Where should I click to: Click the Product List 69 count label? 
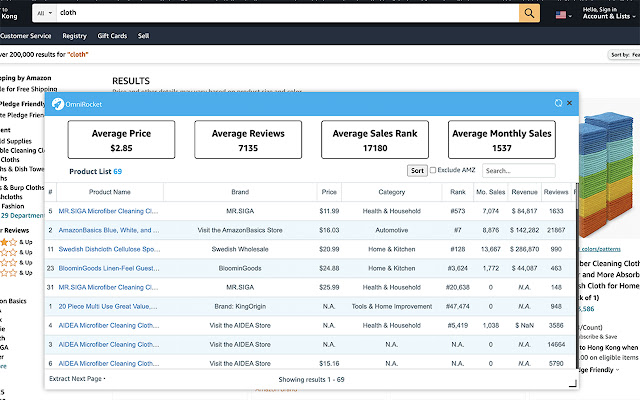pos(96,171)
